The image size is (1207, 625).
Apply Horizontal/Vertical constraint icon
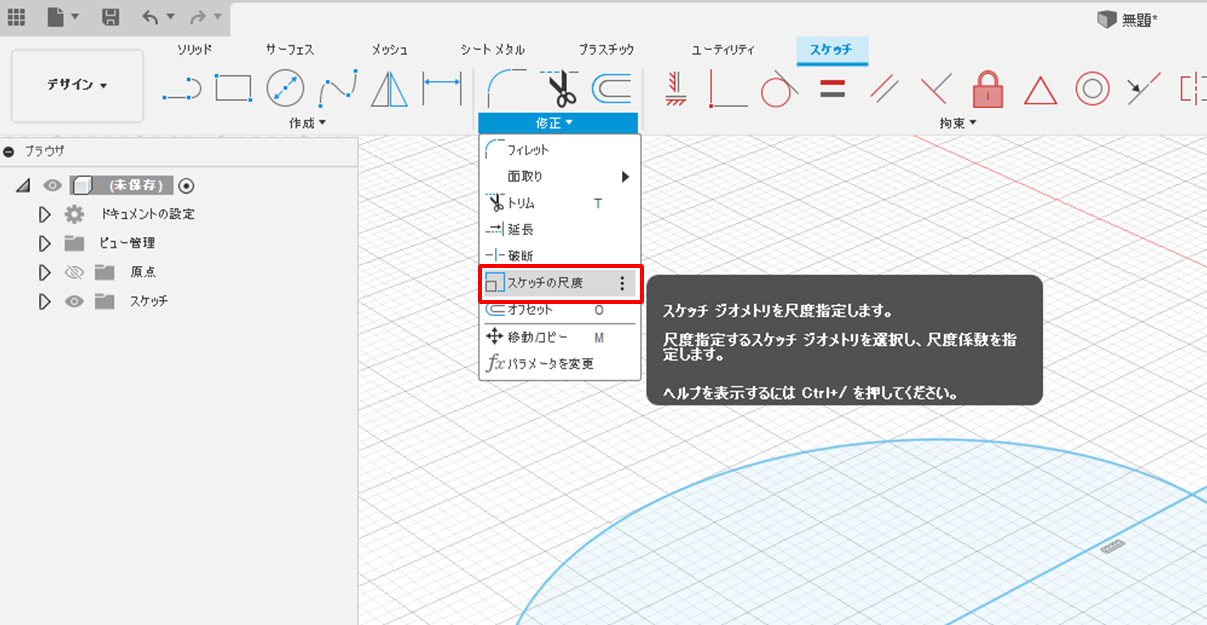(675, 89)
